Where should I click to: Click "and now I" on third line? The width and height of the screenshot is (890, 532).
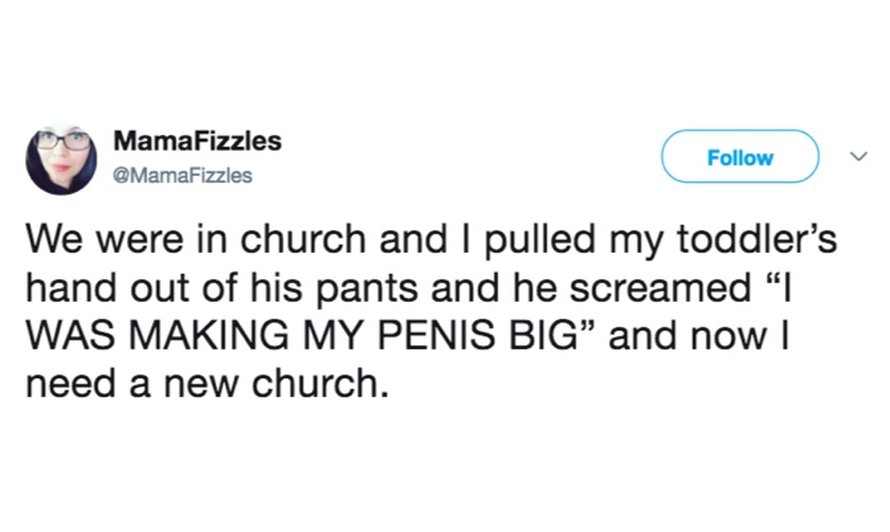pyautogui.click(x=699, y=336)
